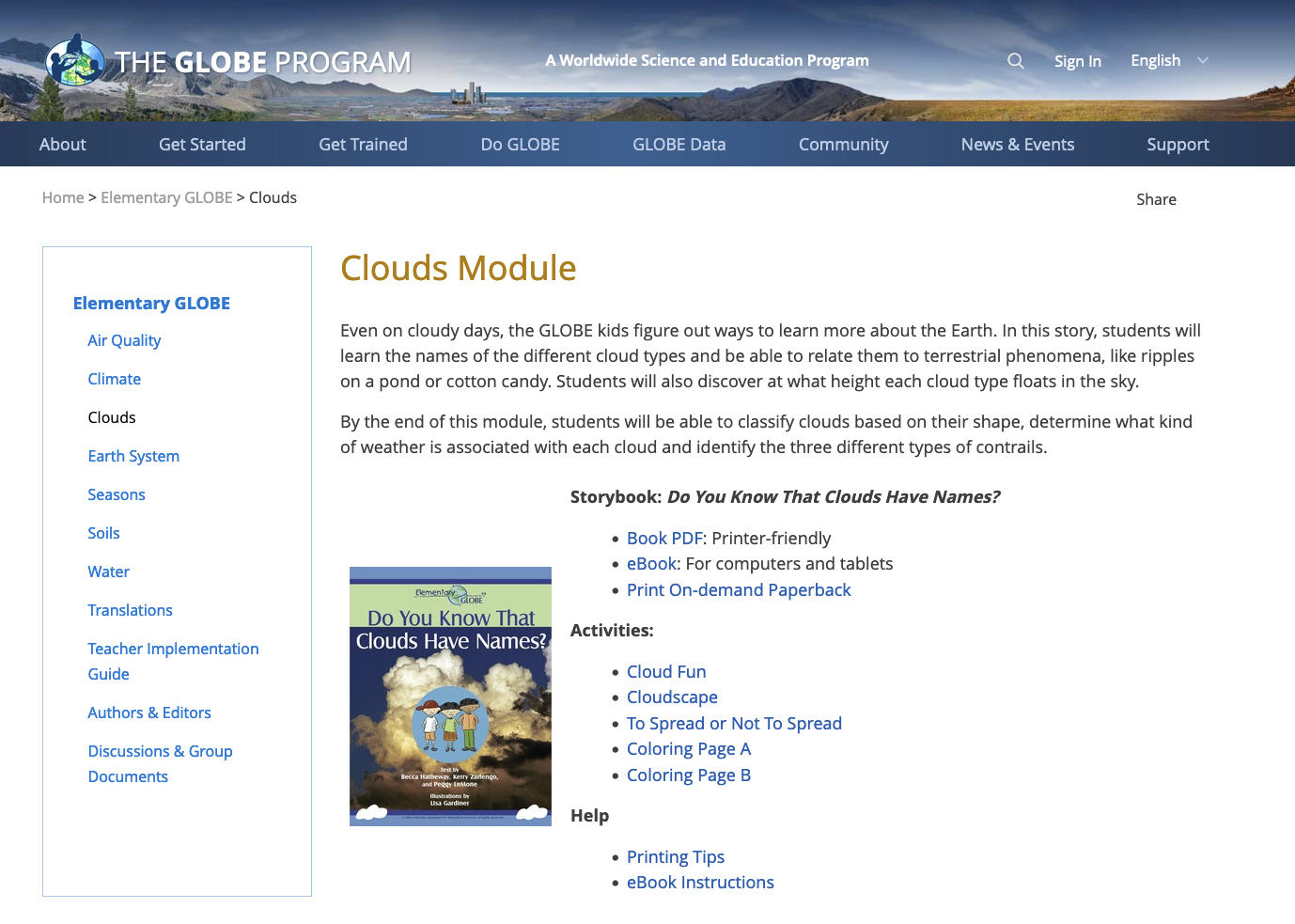Navigate to Elementary GLOBE breadcrumb

tap(166, 197)
